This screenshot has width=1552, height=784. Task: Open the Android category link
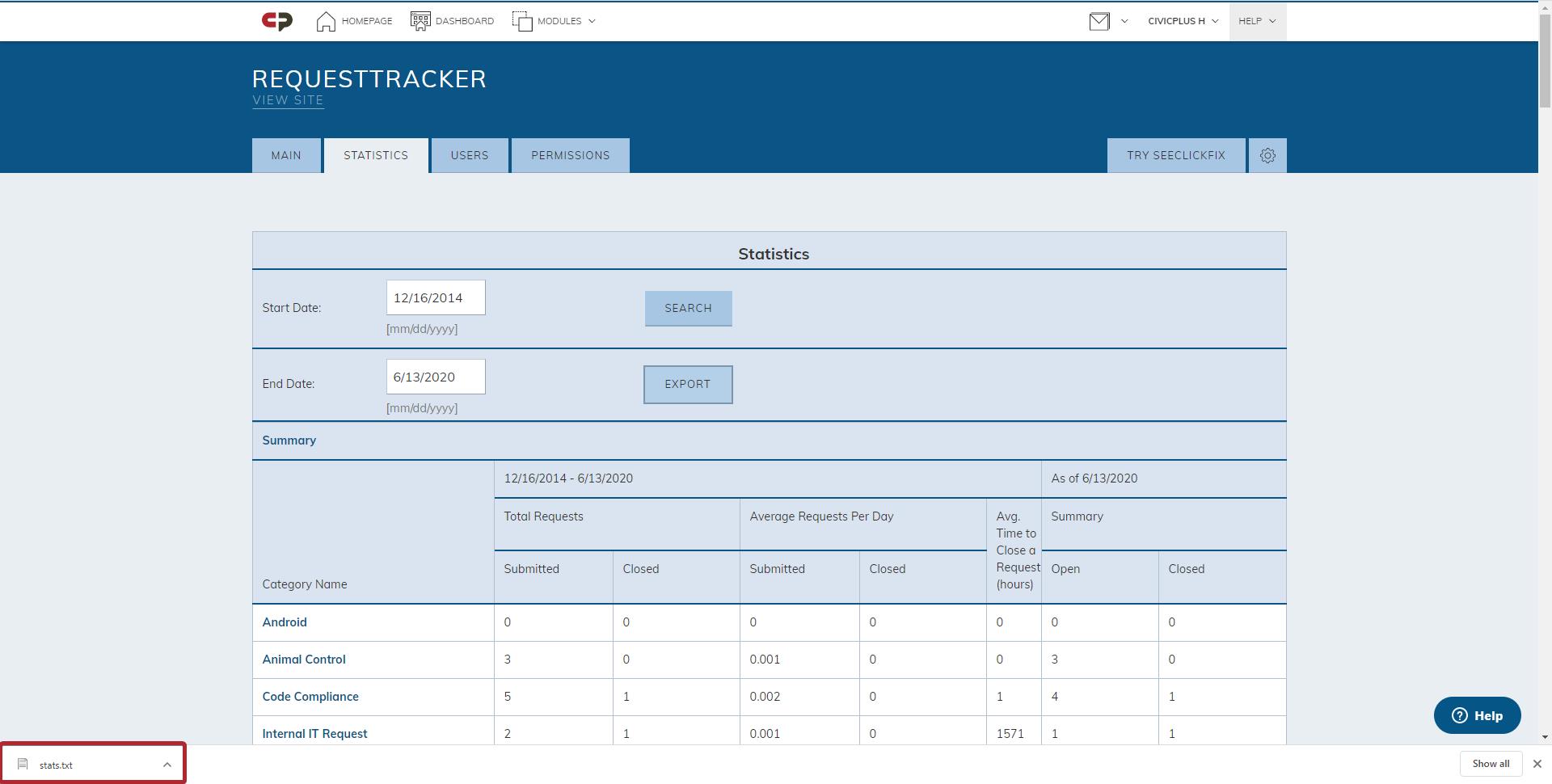click(x=285, y=622)
